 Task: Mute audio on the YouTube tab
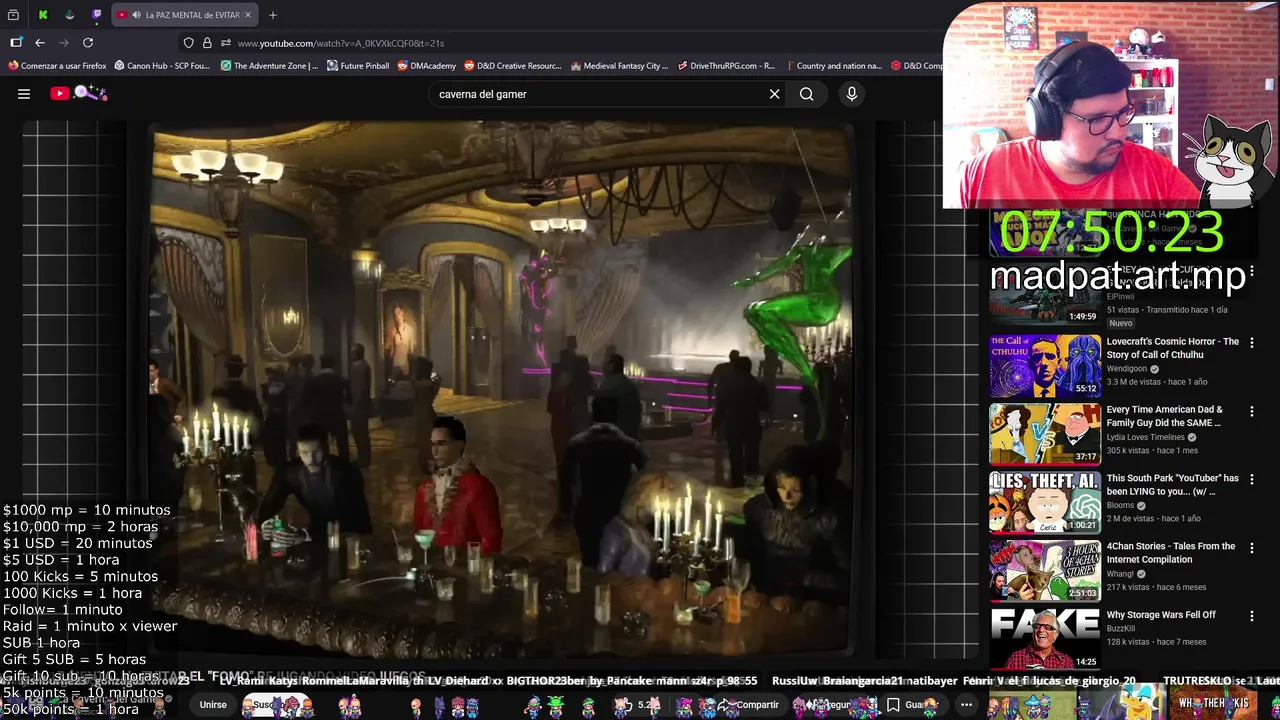click(x=135, y=15)
